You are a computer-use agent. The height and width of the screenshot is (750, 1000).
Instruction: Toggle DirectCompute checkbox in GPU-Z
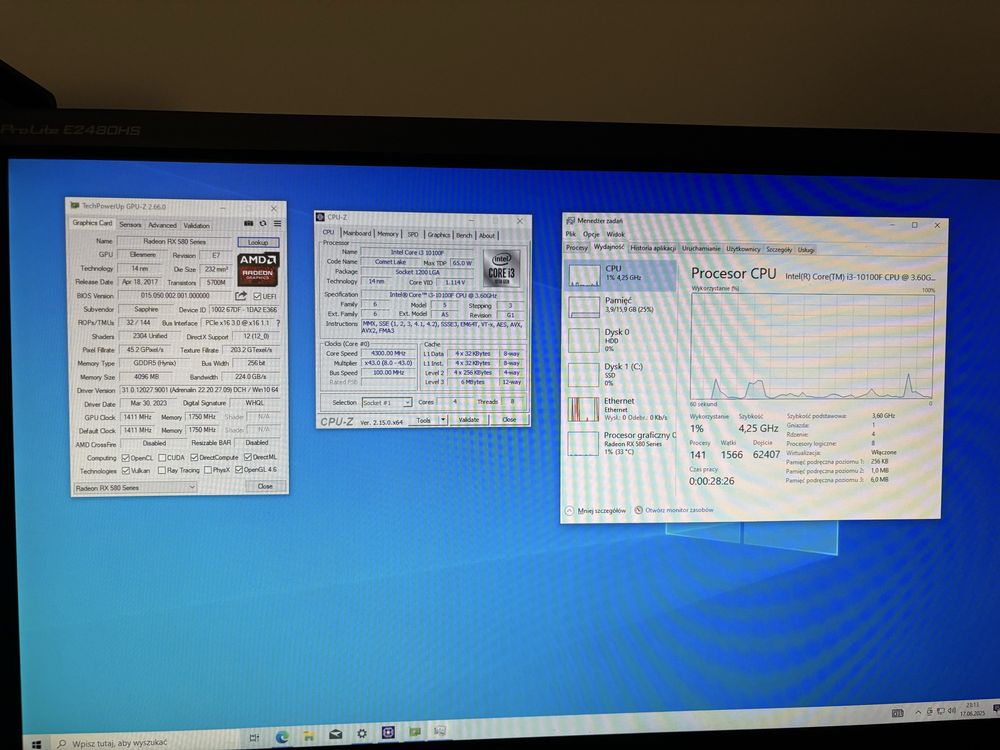coord(194,457)
